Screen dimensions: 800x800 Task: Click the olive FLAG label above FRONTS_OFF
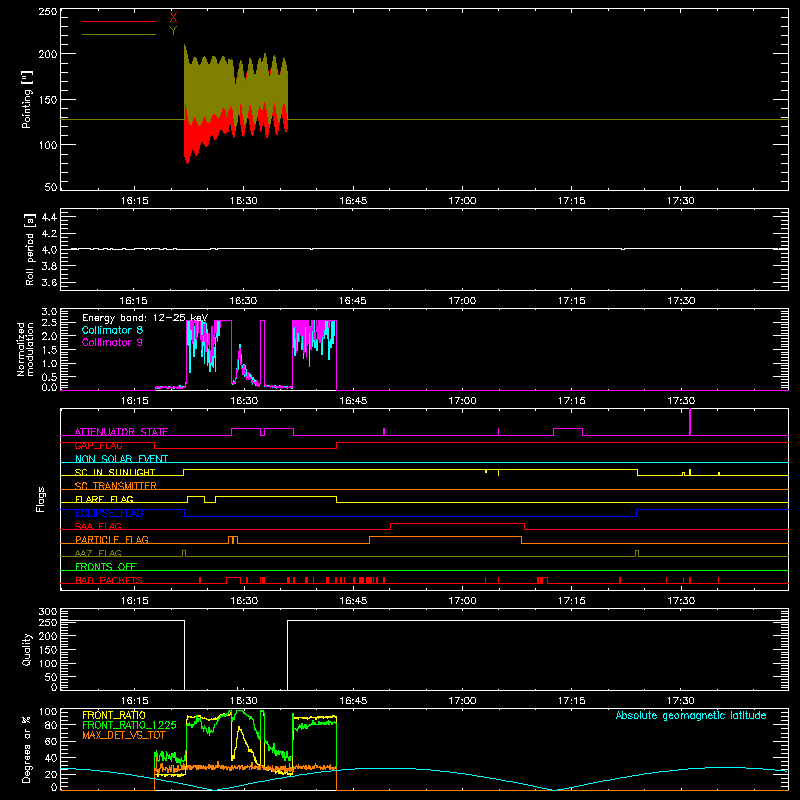click(x=98, y=553)
